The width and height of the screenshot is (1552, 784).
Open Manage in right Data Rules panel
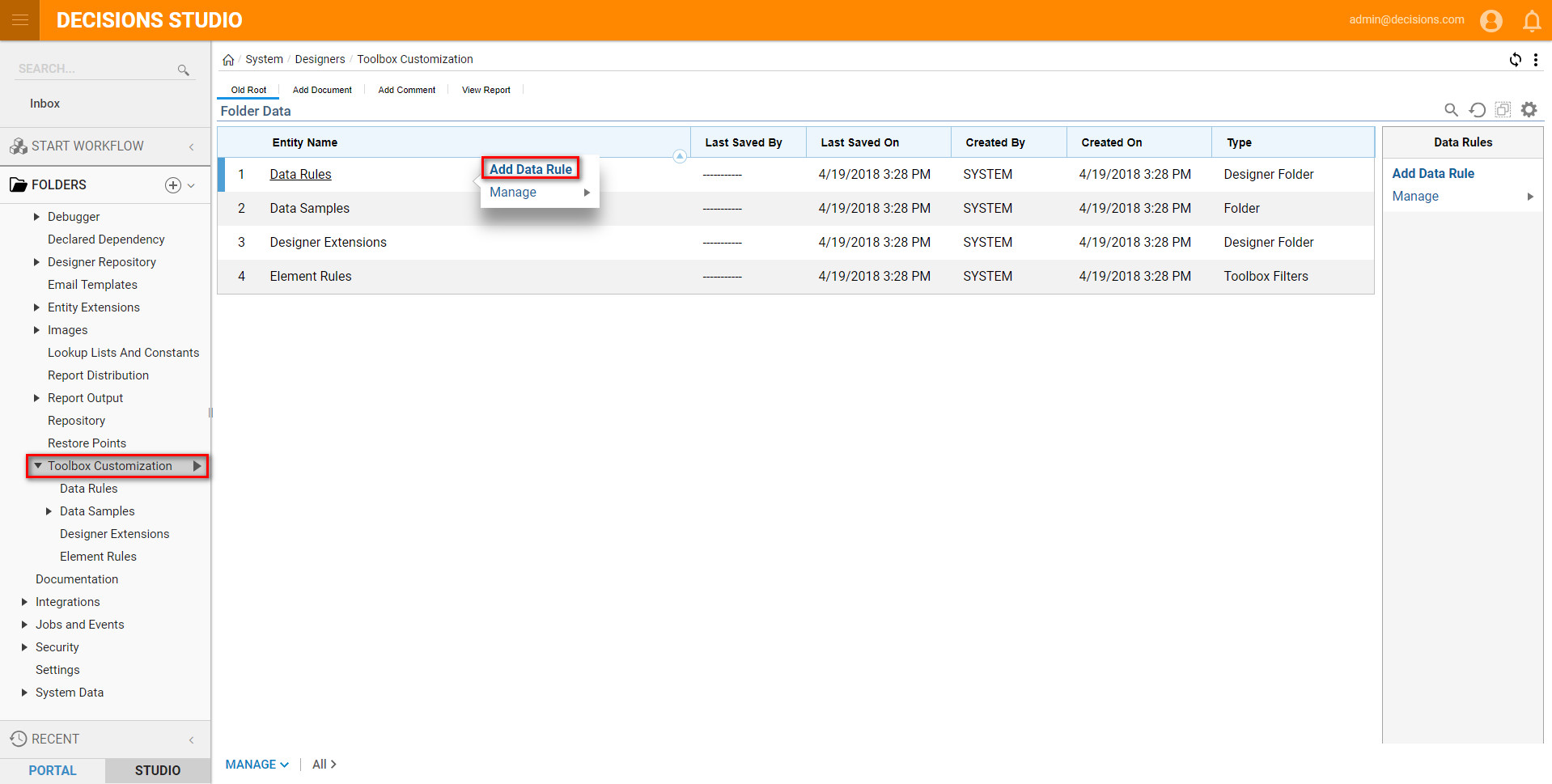point(1462,197)
